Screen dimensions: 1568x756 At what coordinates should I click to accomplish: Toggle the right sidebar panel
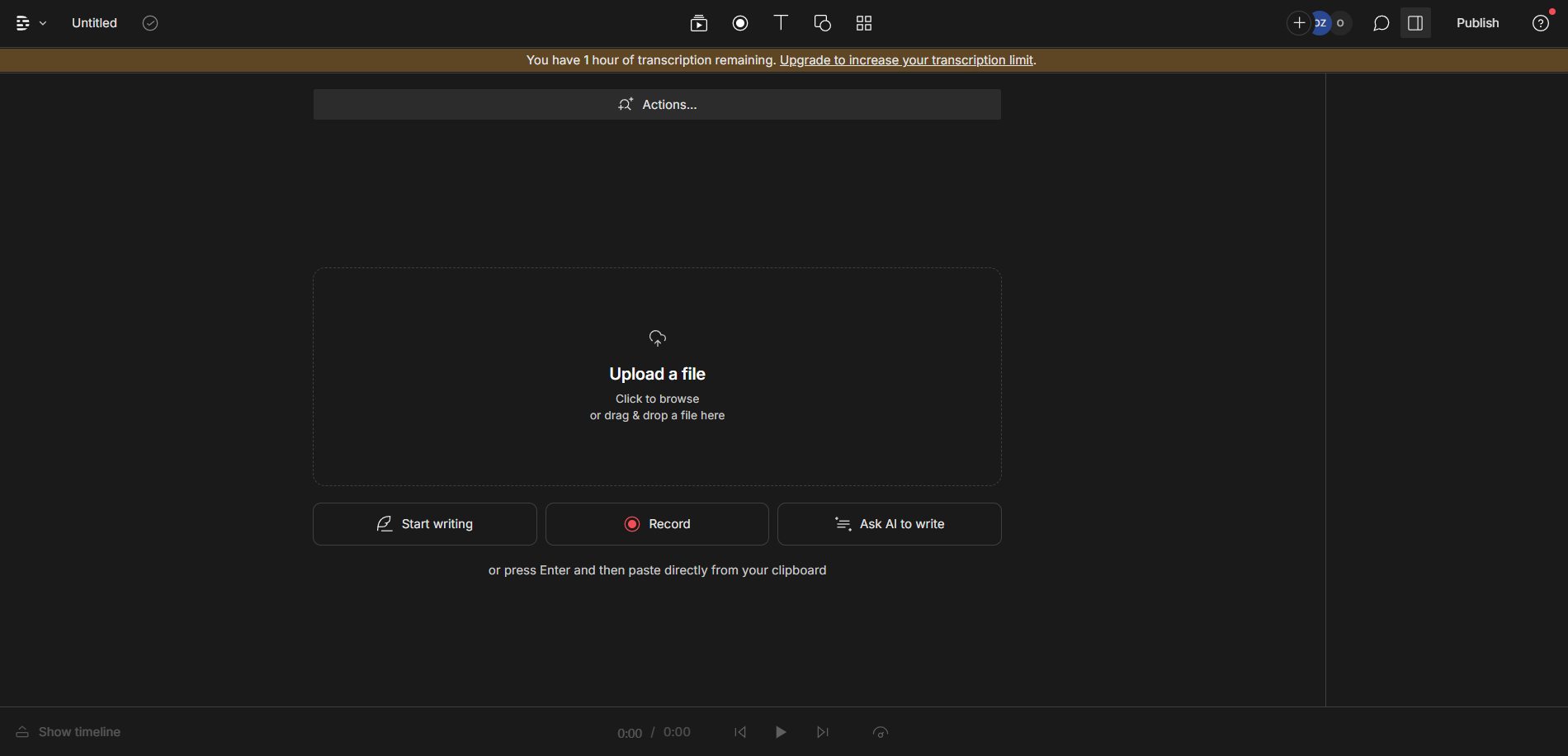pos(1415,23)
